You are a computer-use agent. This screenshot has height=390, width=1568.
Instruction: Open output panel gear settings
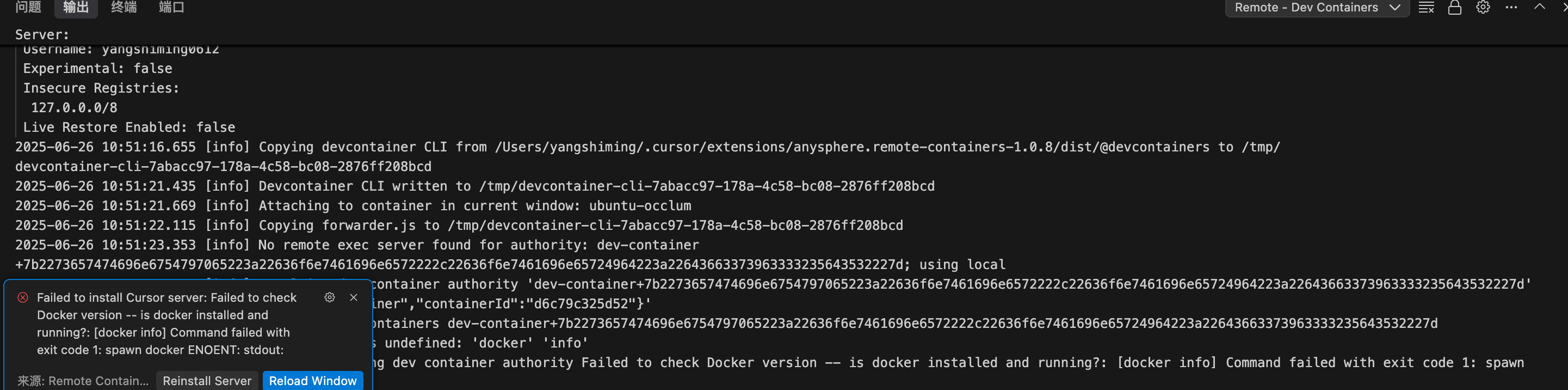point(1483,8)
